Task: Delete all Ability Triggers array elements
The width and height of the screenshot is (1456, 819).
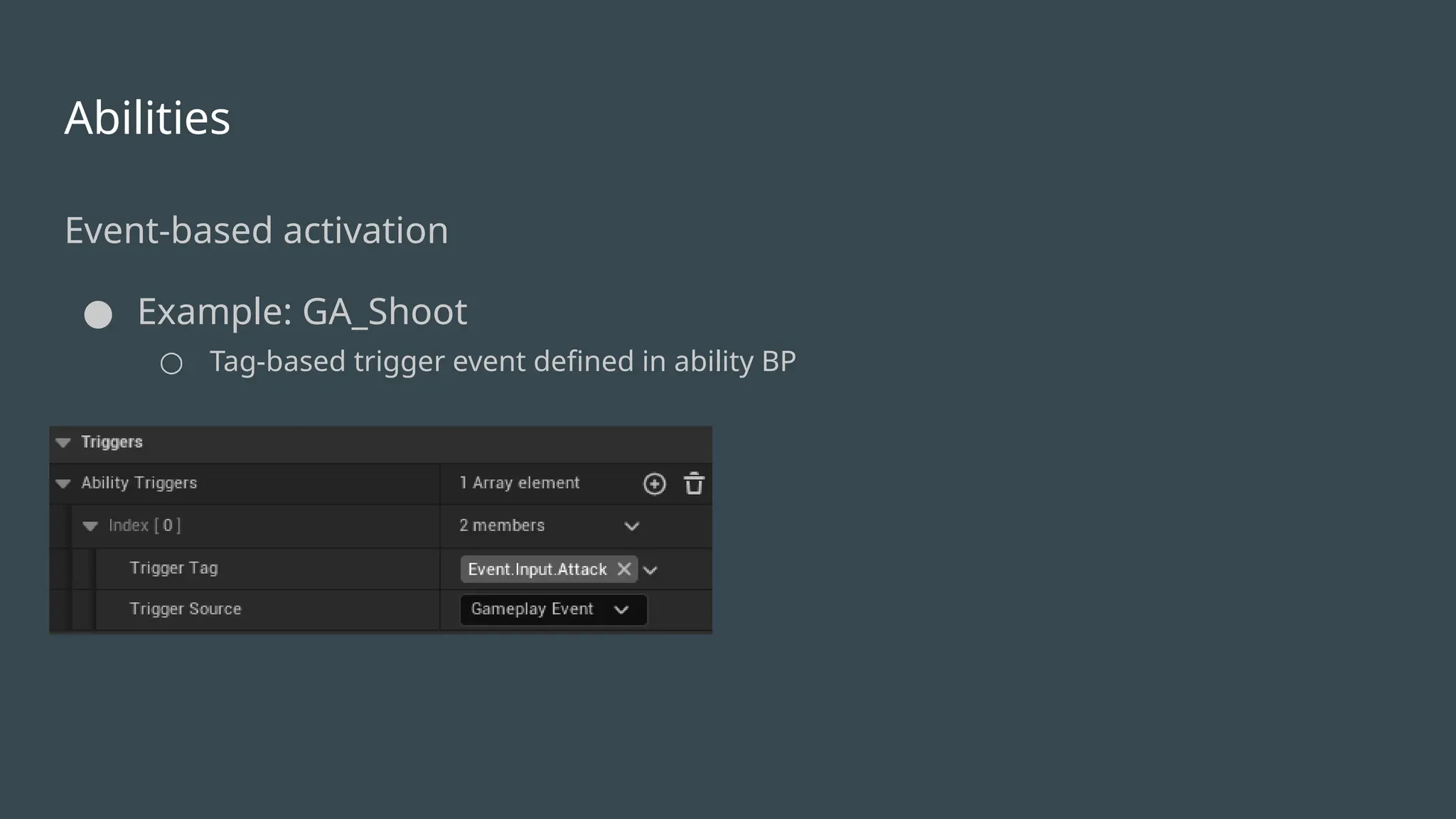Action: [694, 483]
